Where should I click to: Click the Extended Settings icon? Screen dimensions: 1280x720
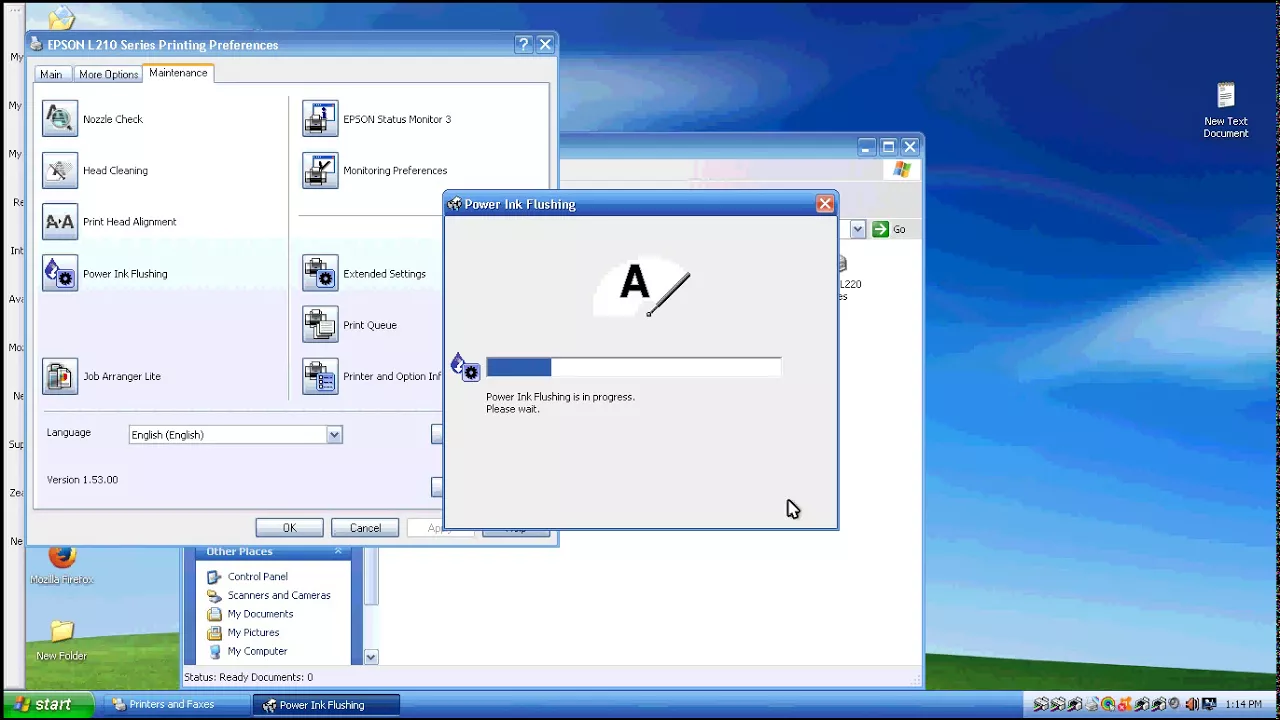click(320, 273)
